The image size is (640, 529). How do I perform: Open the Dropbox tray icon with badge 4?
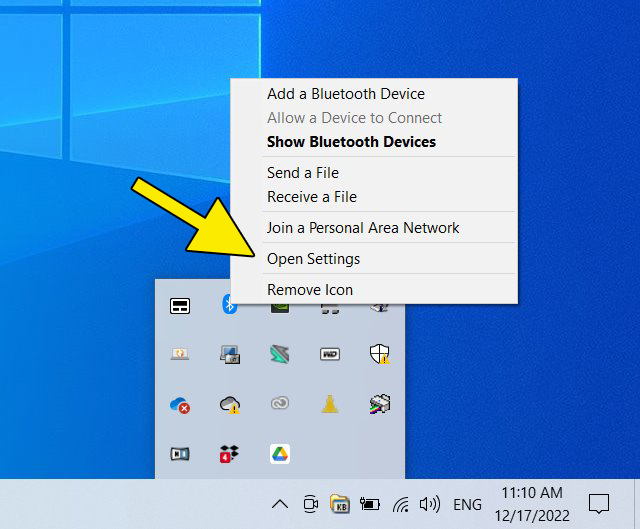click(x=229, y=454)
